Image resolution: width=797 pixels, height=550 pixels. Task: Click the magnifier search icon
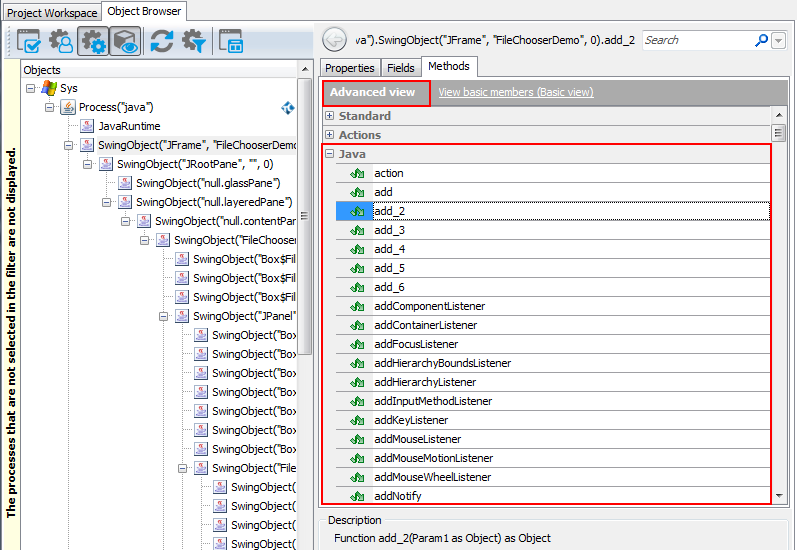[x=761, y=40]
